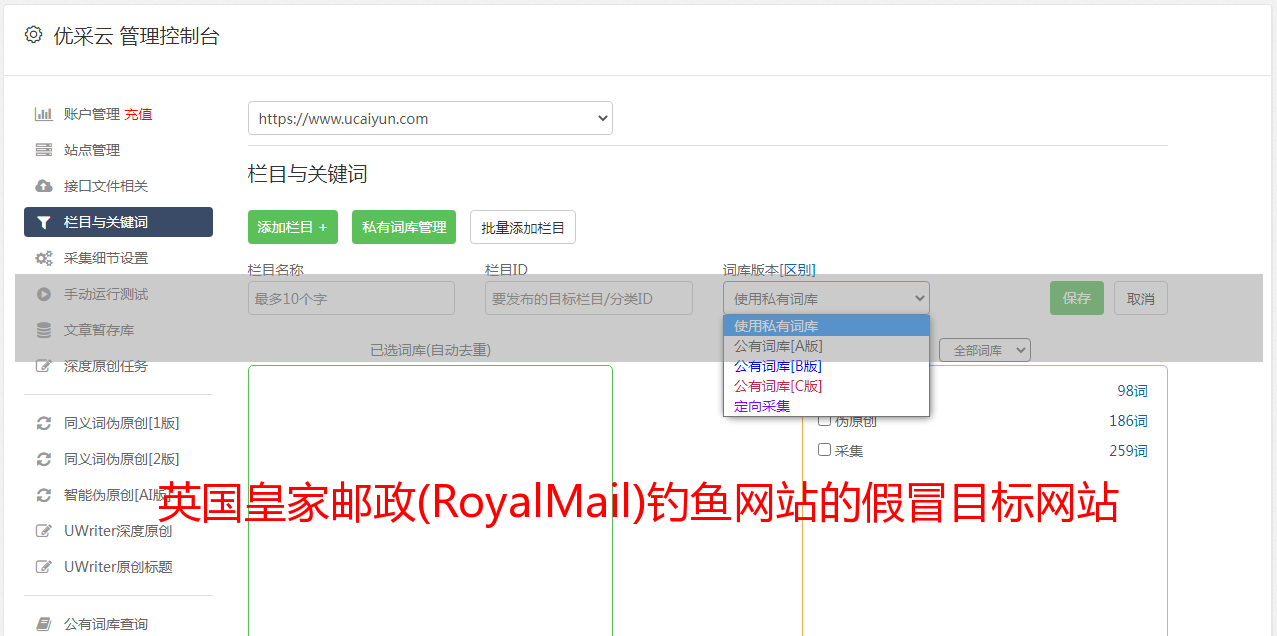
Task: Click the refresh icon for 同义词伪原创[2版]
Action: coord(44,459)
